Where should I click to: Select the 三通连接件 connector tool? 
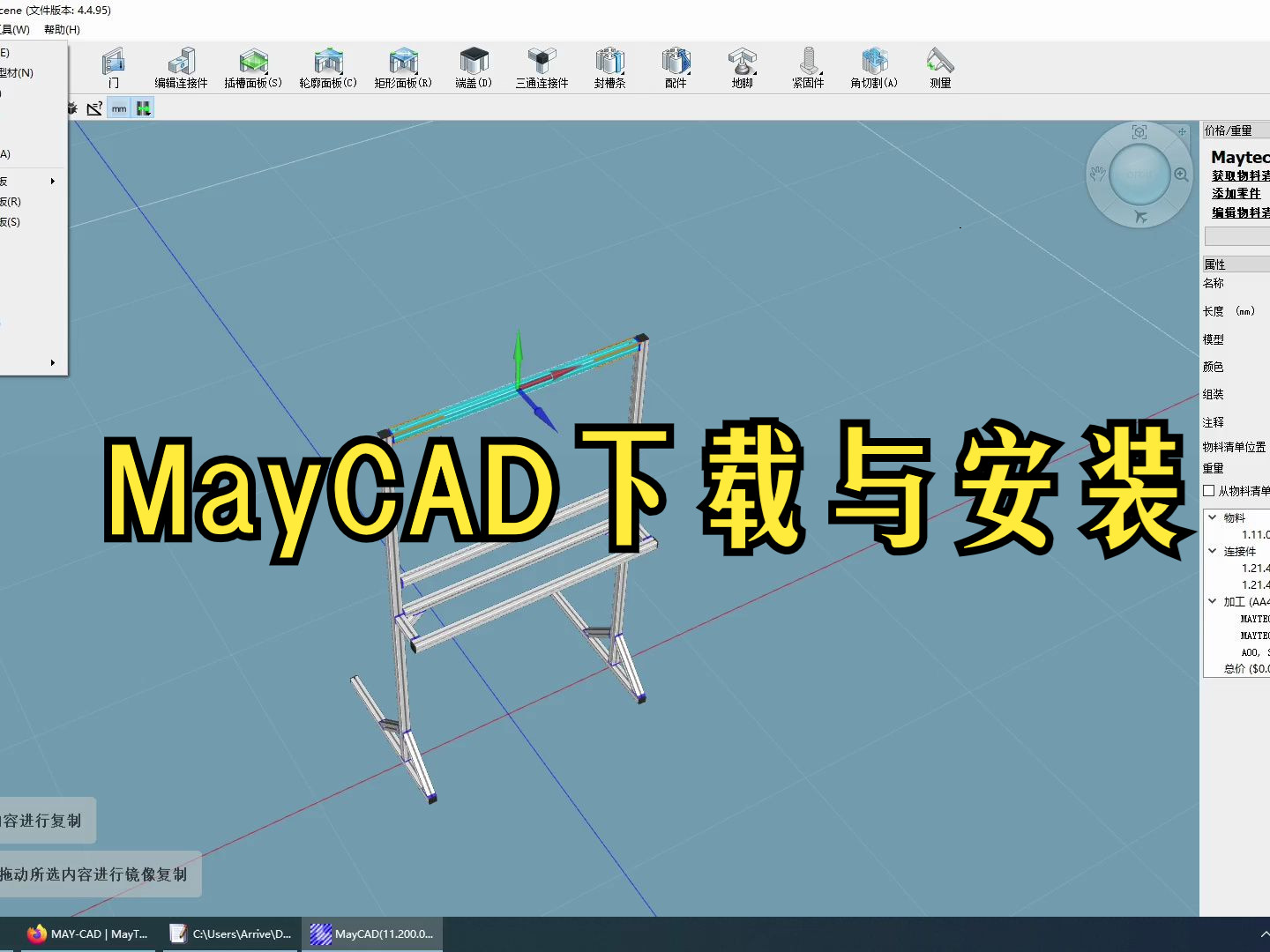pos(542,68)
